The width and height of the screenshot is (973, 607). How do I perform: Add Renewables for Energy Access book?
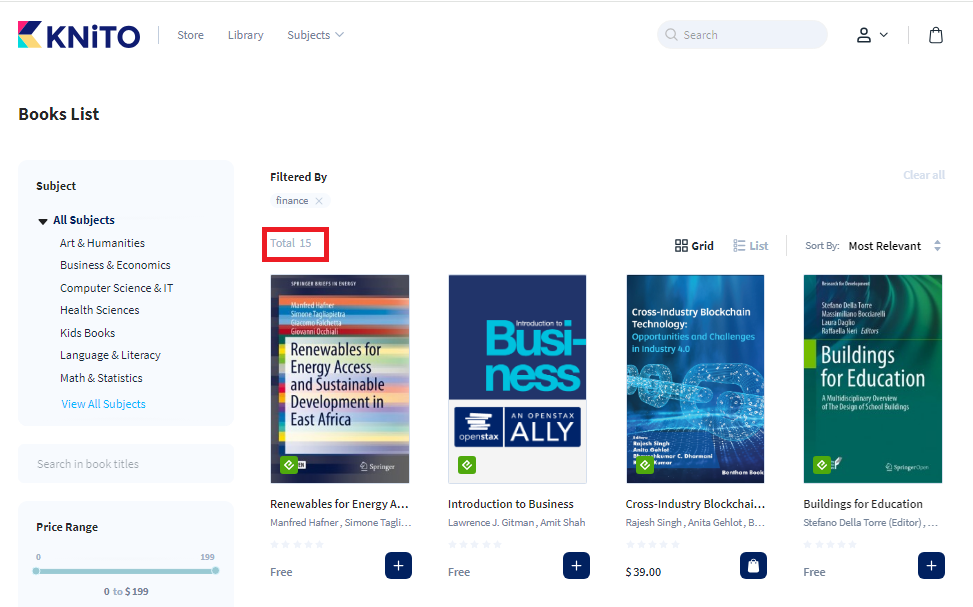(x=398, y=566)
